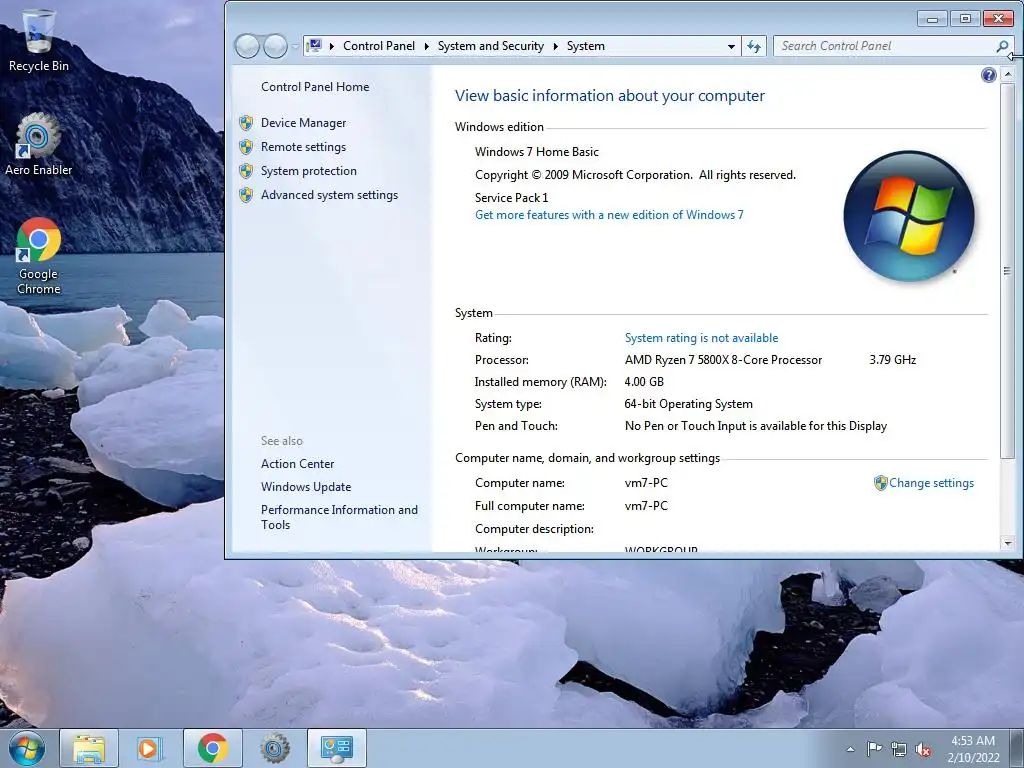Open Advanced system settings
This screenshot has height=768, width=1024.
pos(329,195)
